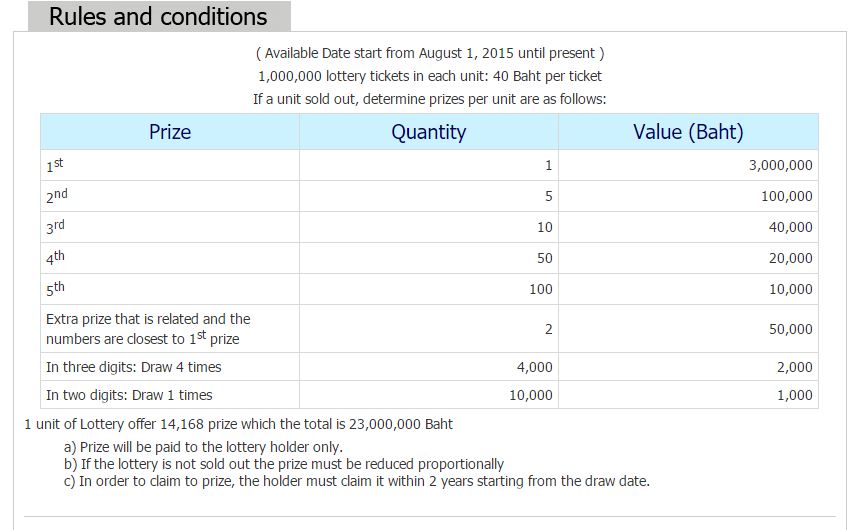Click the 3,000,000 value cell
The height and width of the screenshot is (530, 863).
(780, 165)
